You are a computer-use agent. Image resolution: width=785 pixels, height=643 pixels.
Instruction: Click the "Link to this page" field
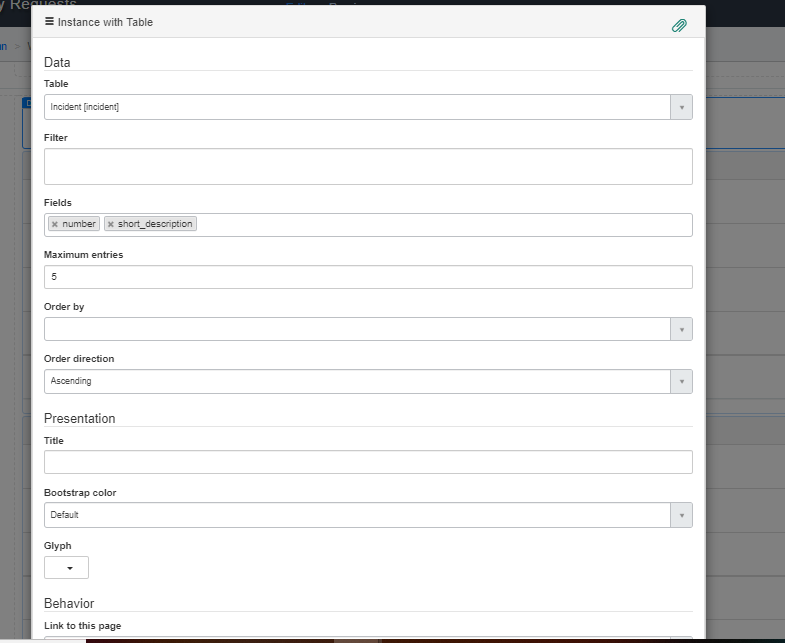[368, 637]
